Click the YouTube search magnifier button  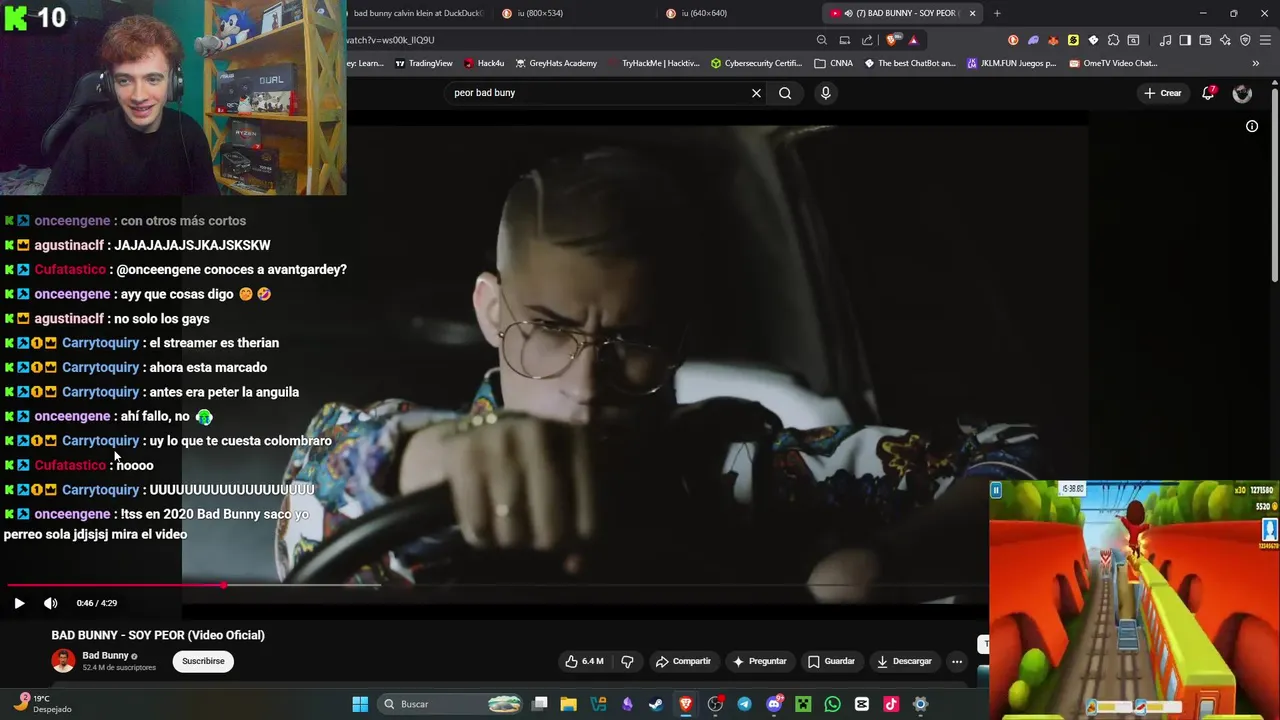(785, 93)
